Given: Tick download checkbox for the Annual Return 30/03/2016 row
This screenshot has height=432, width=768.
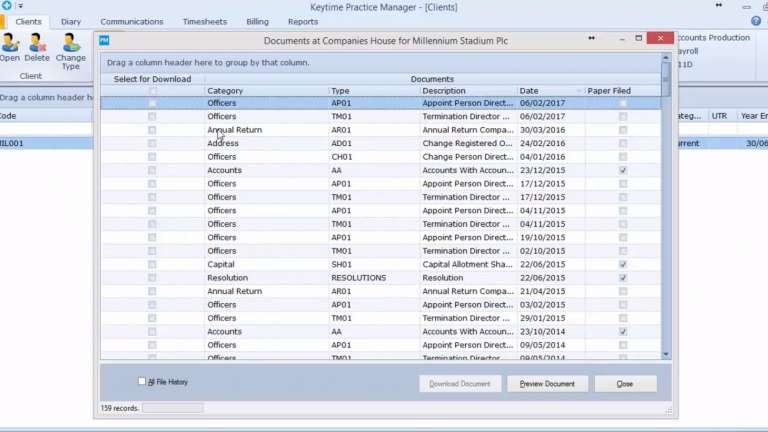Looking at the screenshot, I should [x=152, y=130].
